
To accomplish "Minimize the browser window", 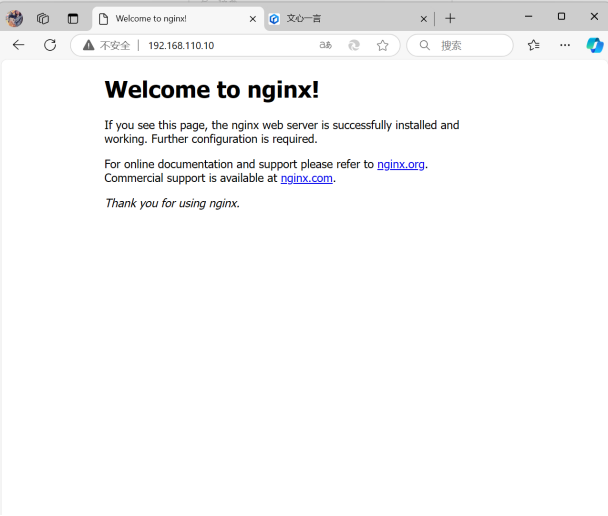I will [528, 17].
